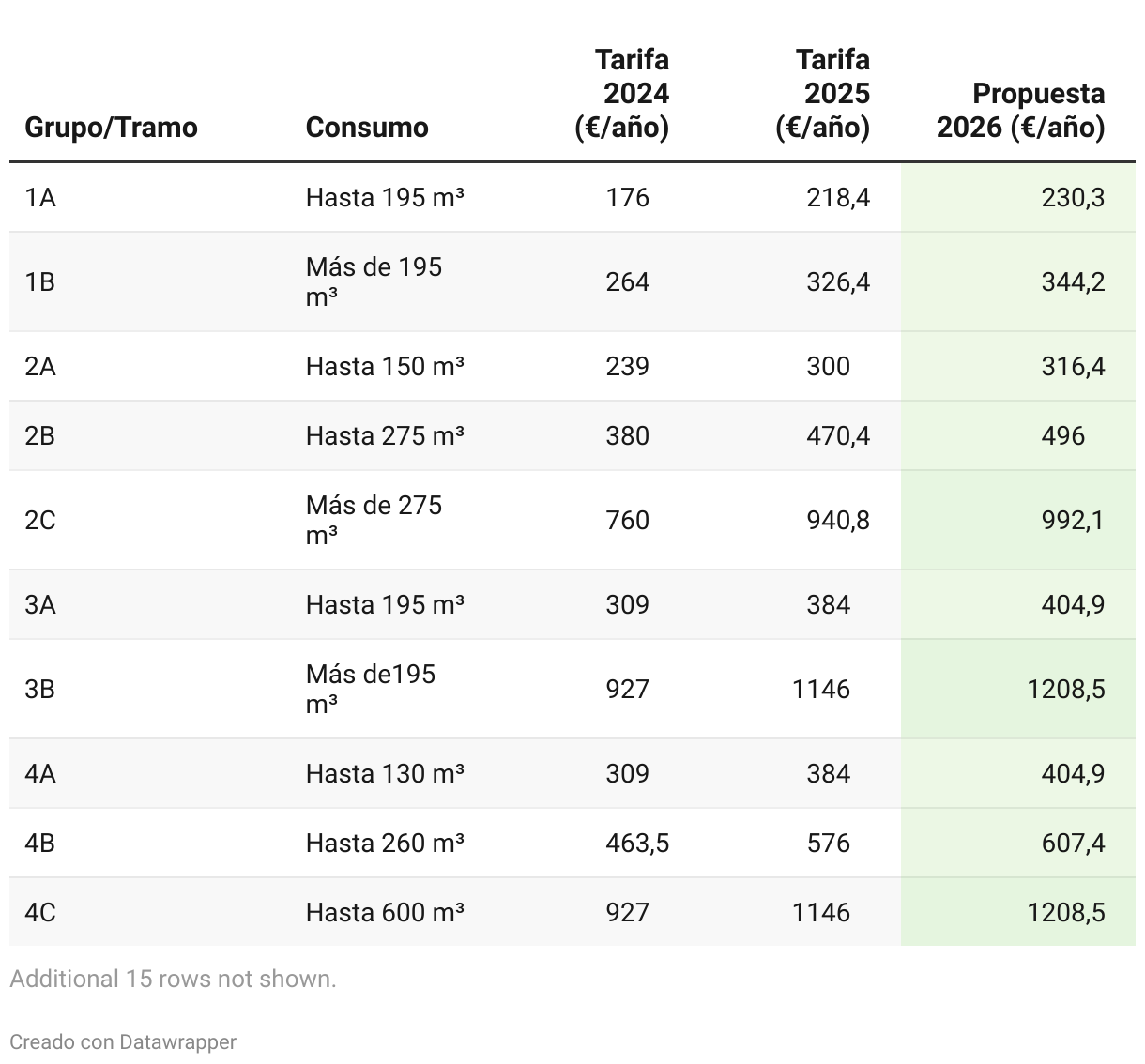The width and height of the screenshot is (1145, 1064).
Task: Click the 'Más de195 m³' consumption cell
Action: point(371,689)
